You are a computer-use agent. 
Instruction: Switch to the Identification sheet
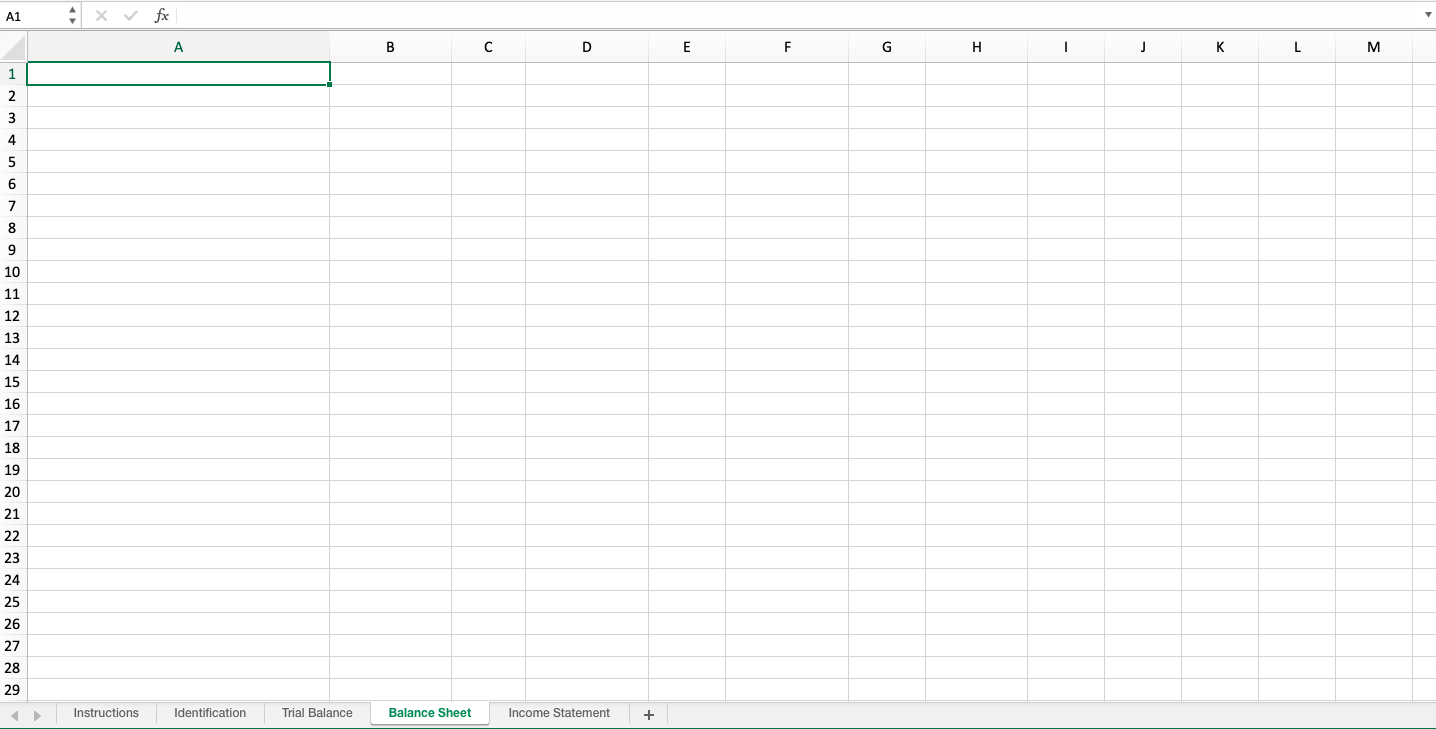point(210,713)
